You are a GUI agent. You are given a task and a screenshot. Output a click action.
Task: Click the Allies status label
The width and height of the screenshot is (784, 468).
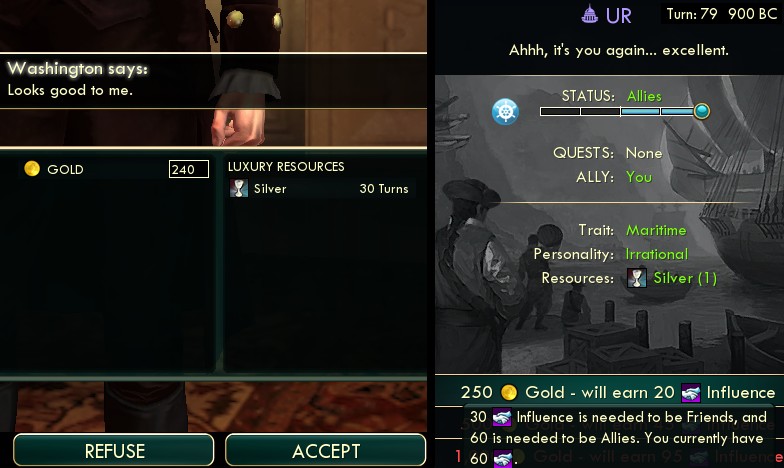(644, 96)
